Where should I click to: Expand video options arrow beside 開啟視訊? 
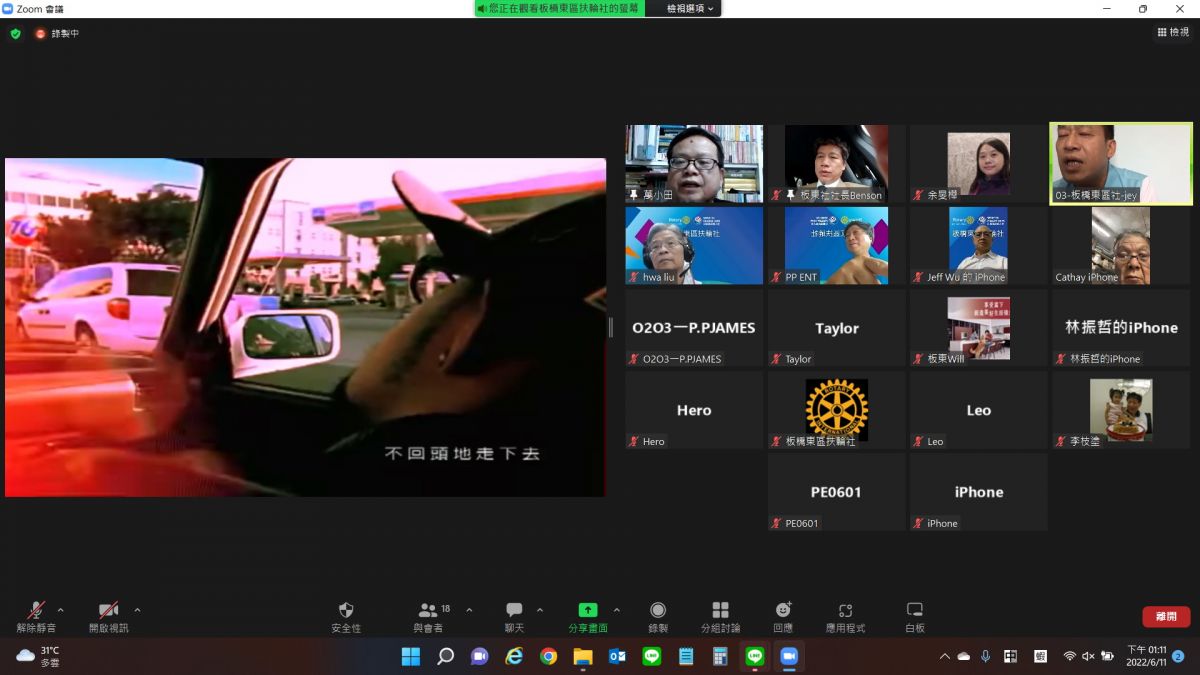[137, 610]
